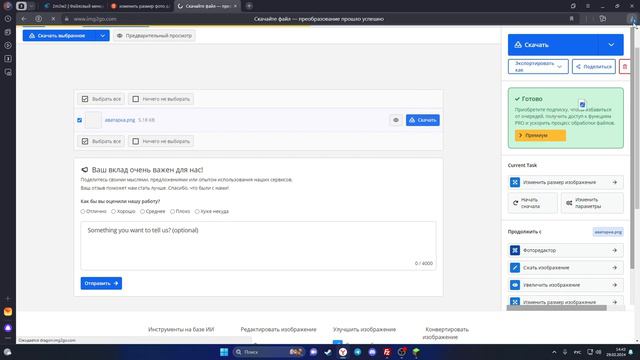The height and width of the screenshot is (360, 640).
Task: Click the large Скачать button in the sidebar
Action: point(553,45)
